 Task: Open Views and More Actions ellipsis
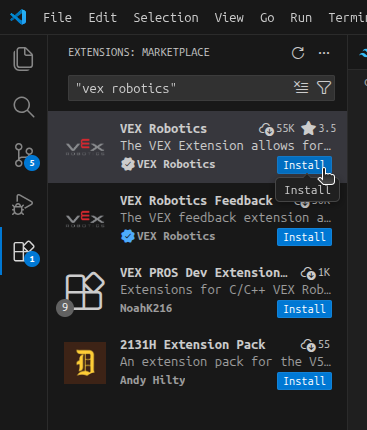[324, 53]
